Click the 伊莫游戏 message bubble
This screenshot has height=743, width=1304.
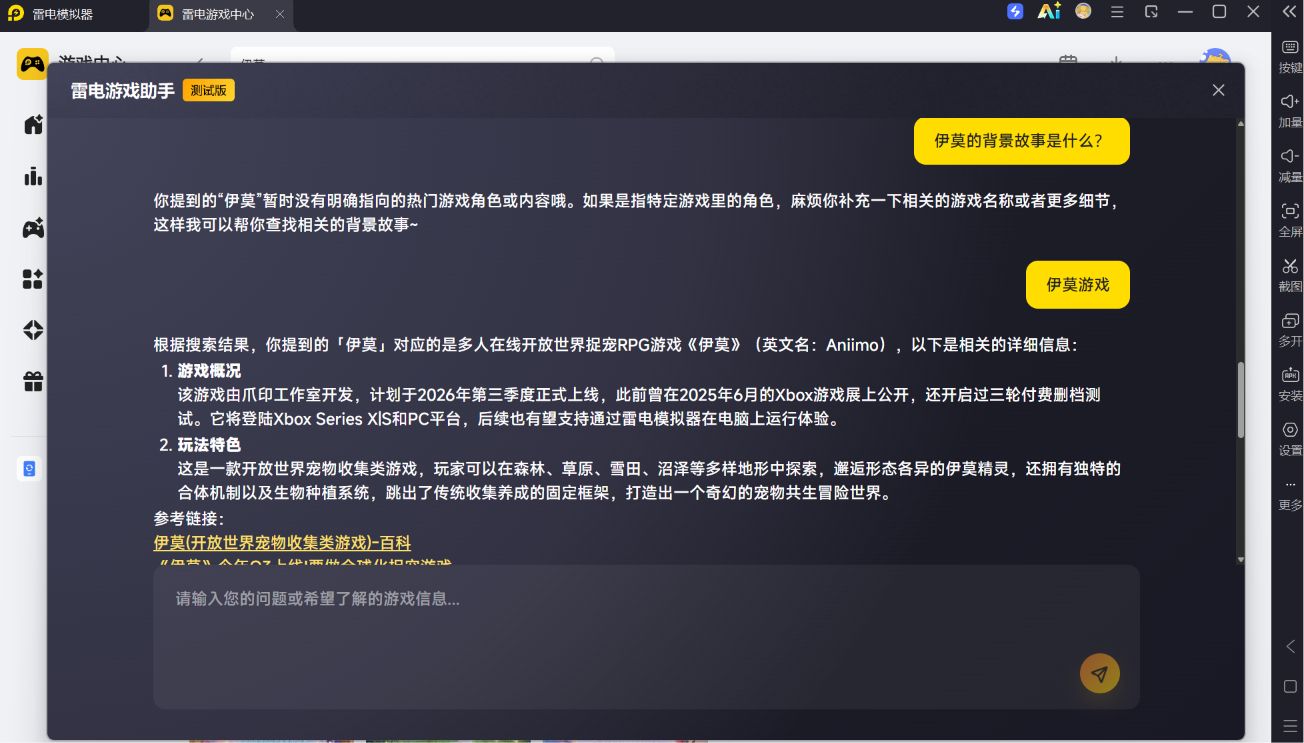[x=1077, y=285]
